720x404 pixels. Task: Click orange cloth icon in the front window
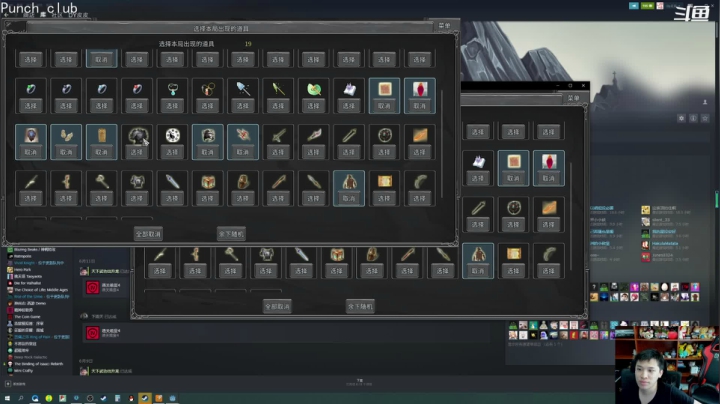(420, 135)
